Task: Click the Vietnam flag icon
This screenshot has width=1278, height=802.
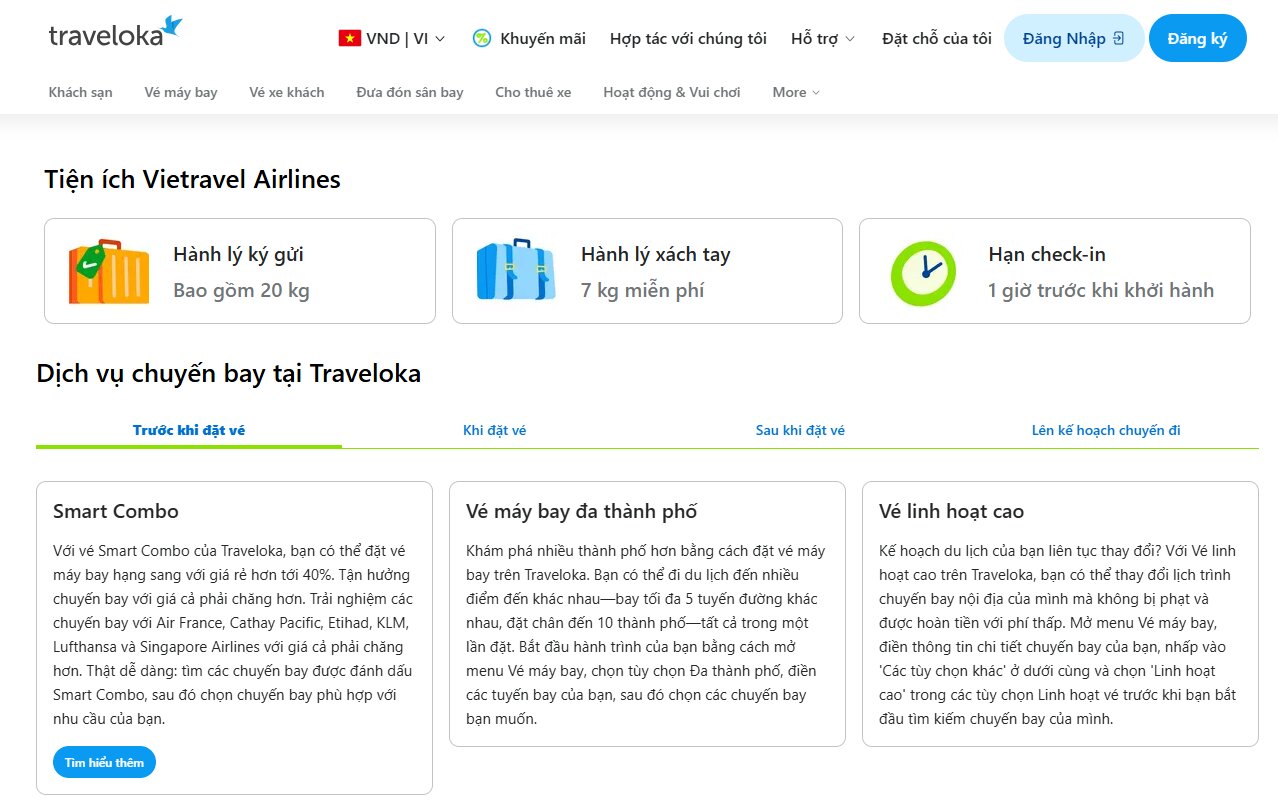Action: coord(349,39)
